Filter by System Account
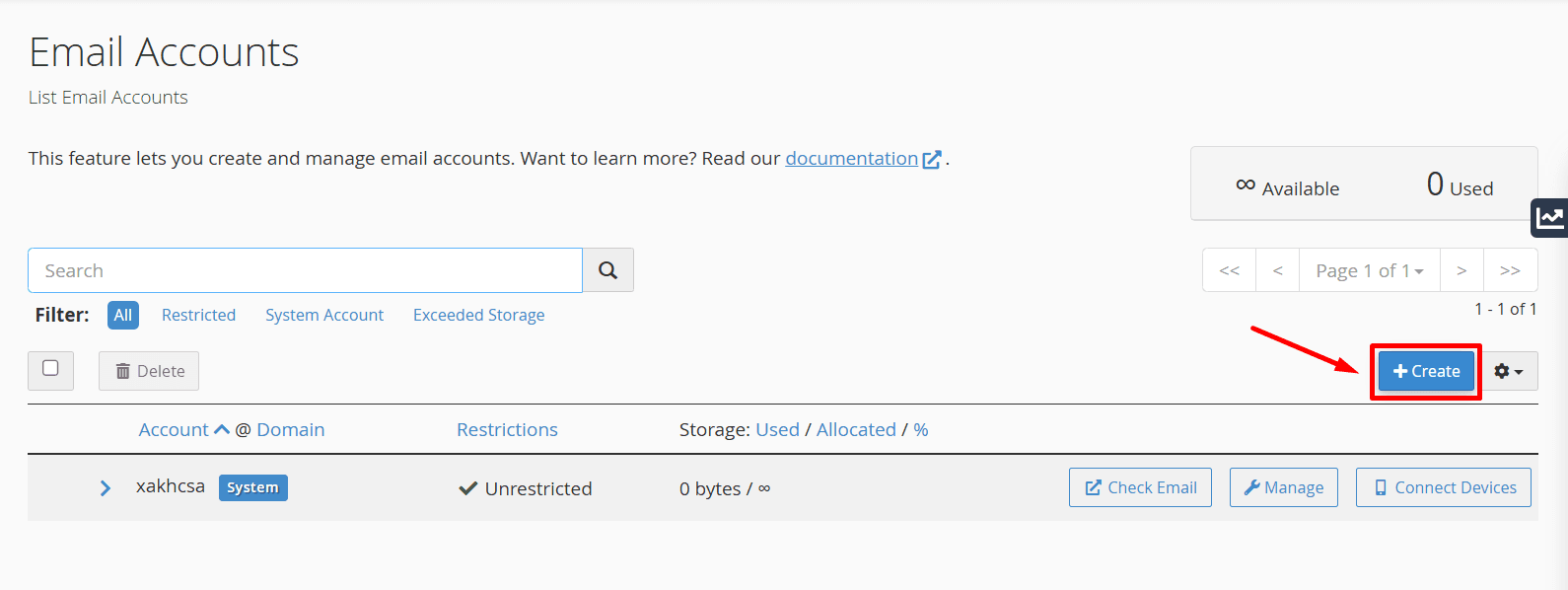This screenshot has width=1568, height=590. point(324,315)
